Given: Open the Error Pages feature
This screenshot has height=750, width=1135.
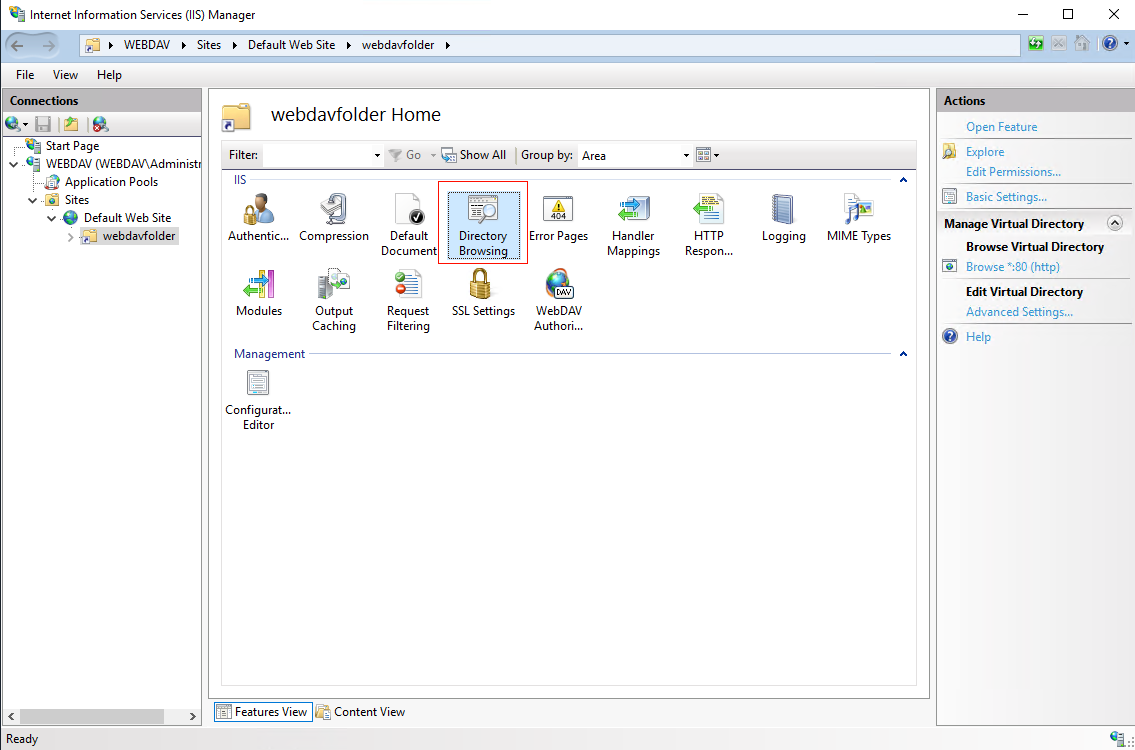Looking at the screenshot, I should 558,218.
